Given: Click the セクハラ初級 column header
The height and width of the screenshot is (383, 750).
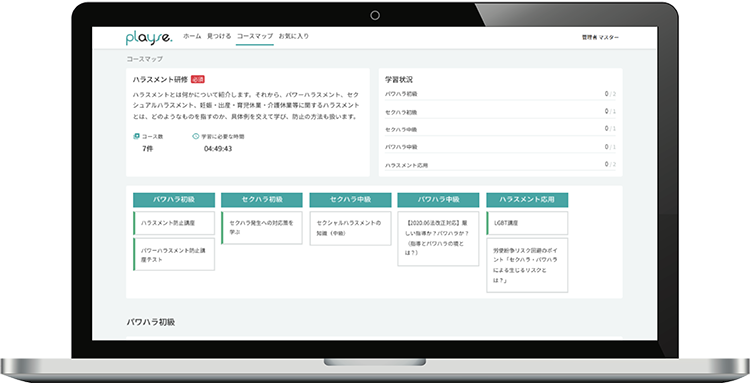Looking at the screenshot, I should click(262, 200).
